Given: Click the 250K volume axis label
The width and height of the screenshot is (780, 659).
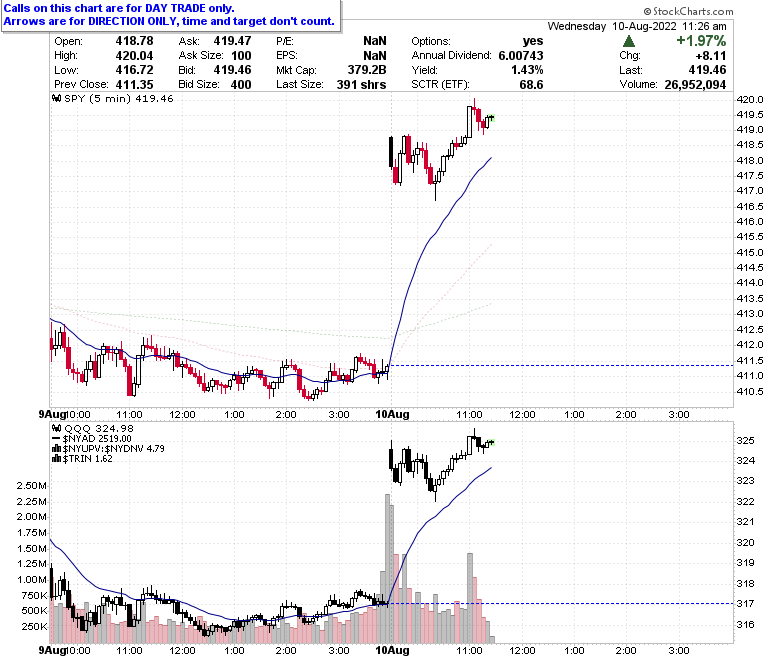Looking at the screenshot, I should click(34, 626).
